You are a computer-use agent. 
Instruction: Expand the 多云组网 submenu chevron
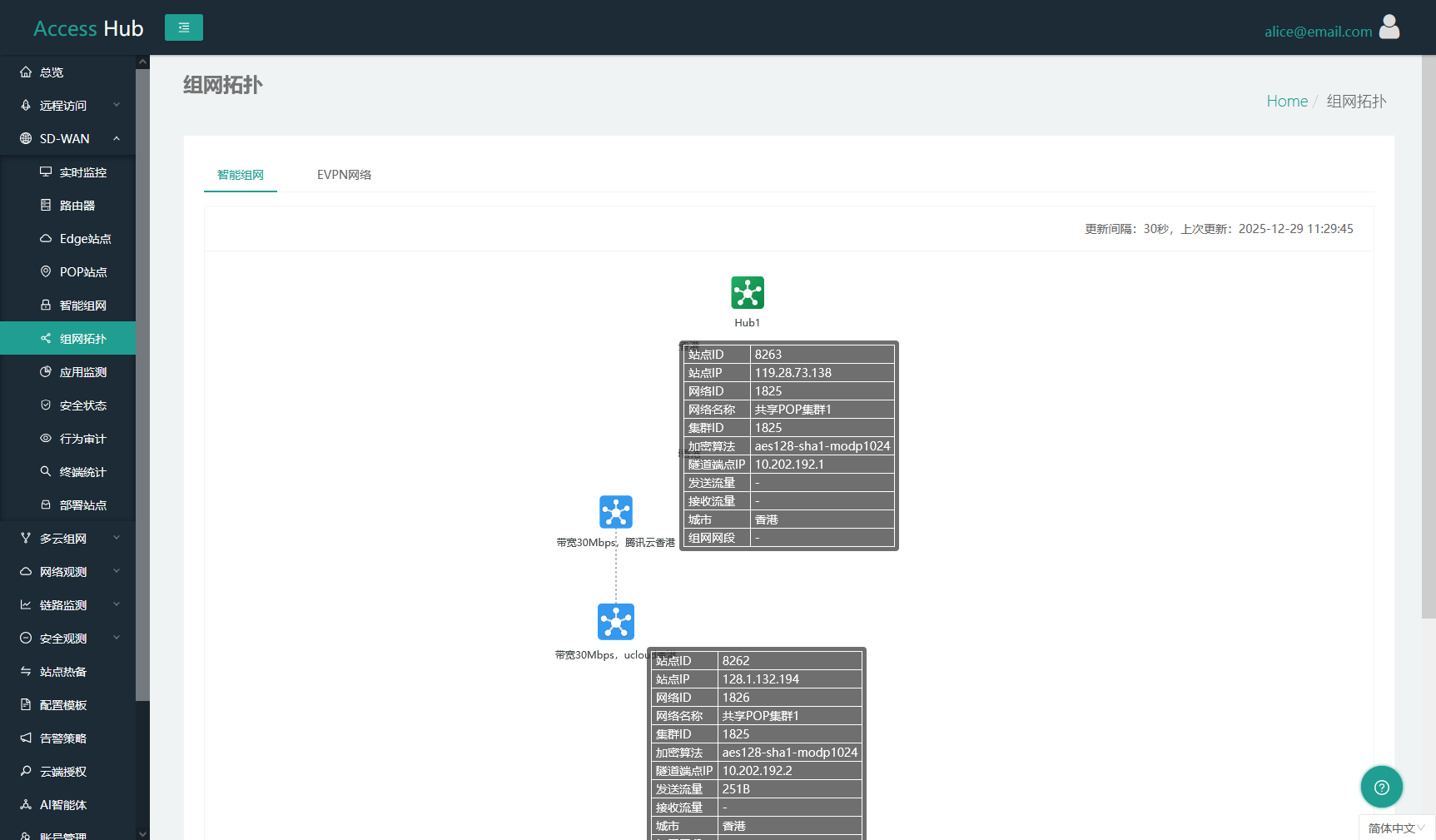click(117, 538)
